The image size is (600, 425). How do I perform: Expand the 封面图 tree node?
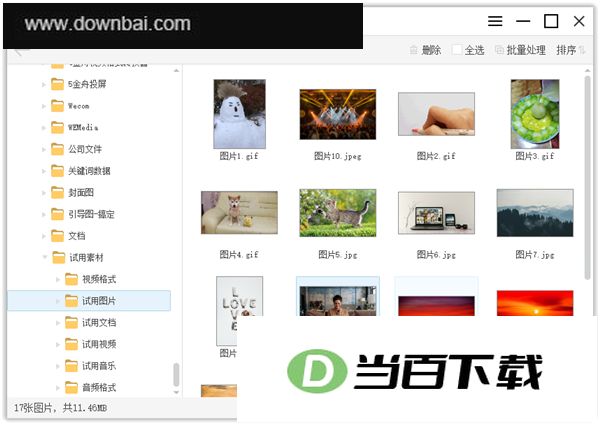44,193
